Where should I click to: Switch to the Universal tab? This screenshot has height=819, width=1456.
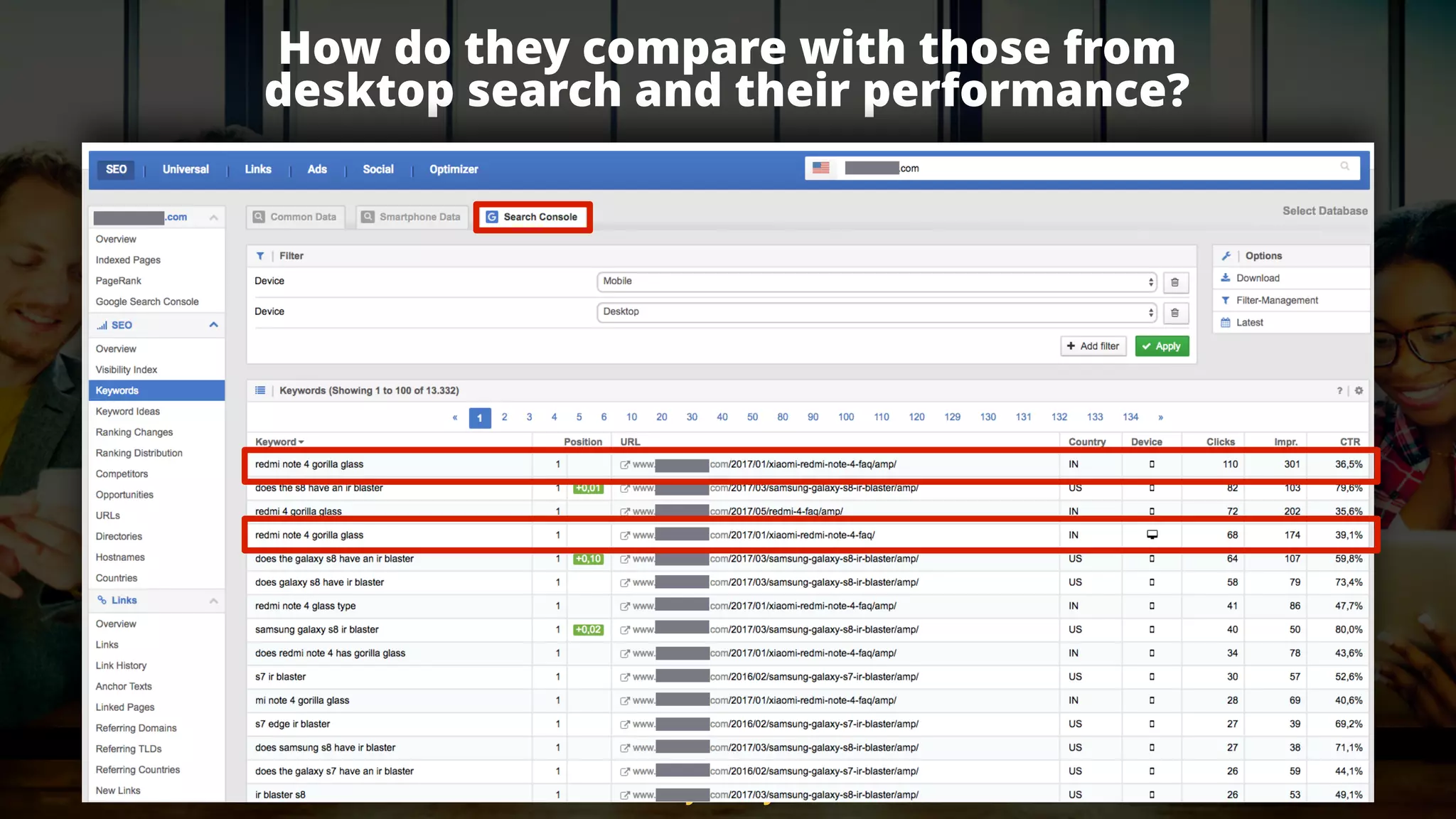[186, 169]
